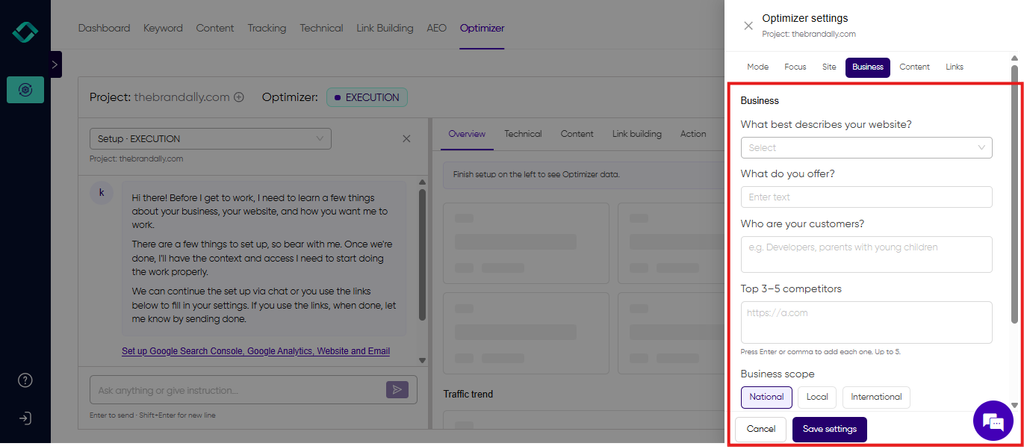The image size is (1024, 447).
Task: Switch to Link building tab
Action: coord(637,134)
